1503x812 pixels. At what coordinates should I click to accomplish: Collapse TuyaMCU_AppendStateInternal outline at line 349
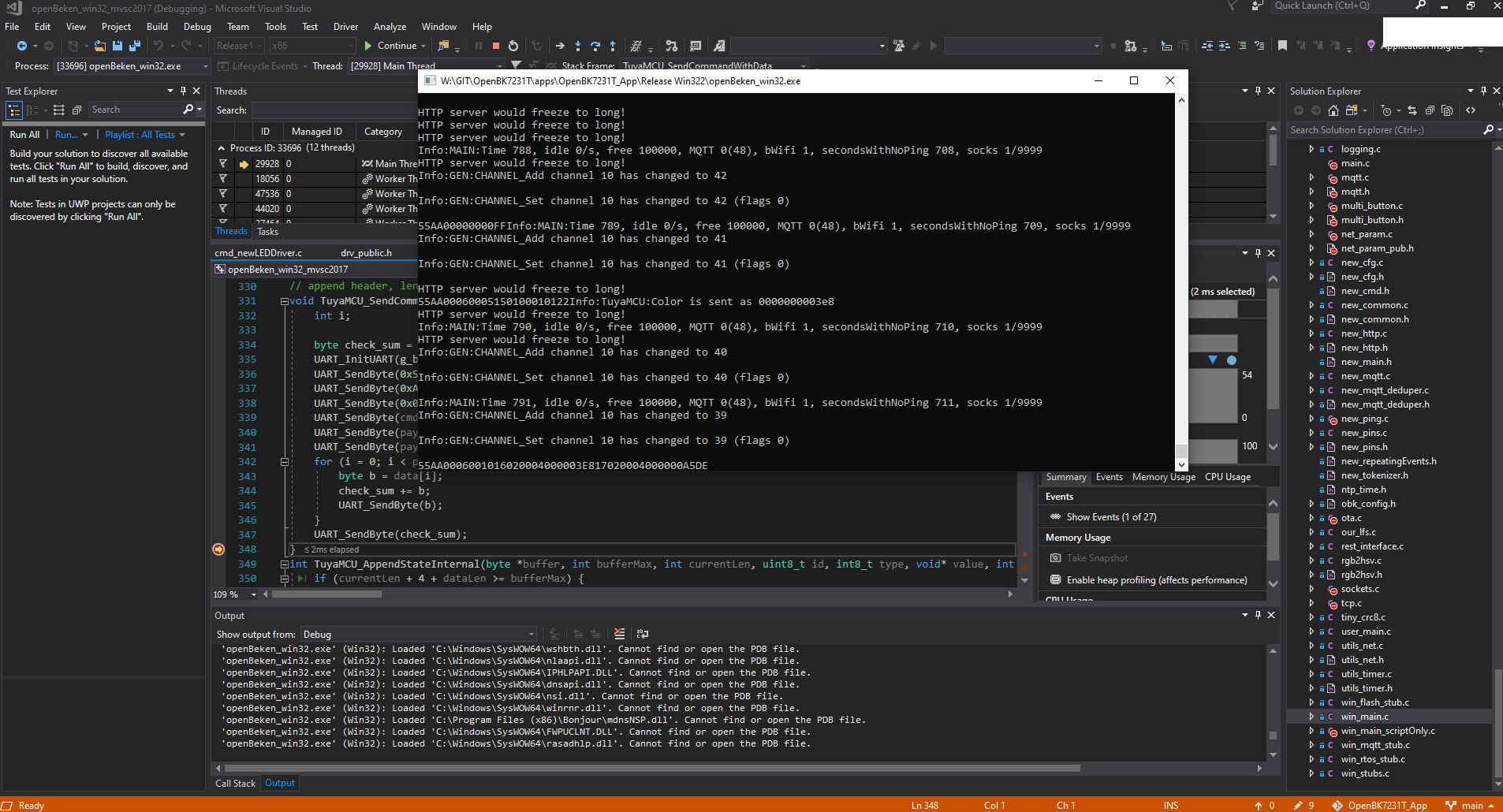[284, 564]
